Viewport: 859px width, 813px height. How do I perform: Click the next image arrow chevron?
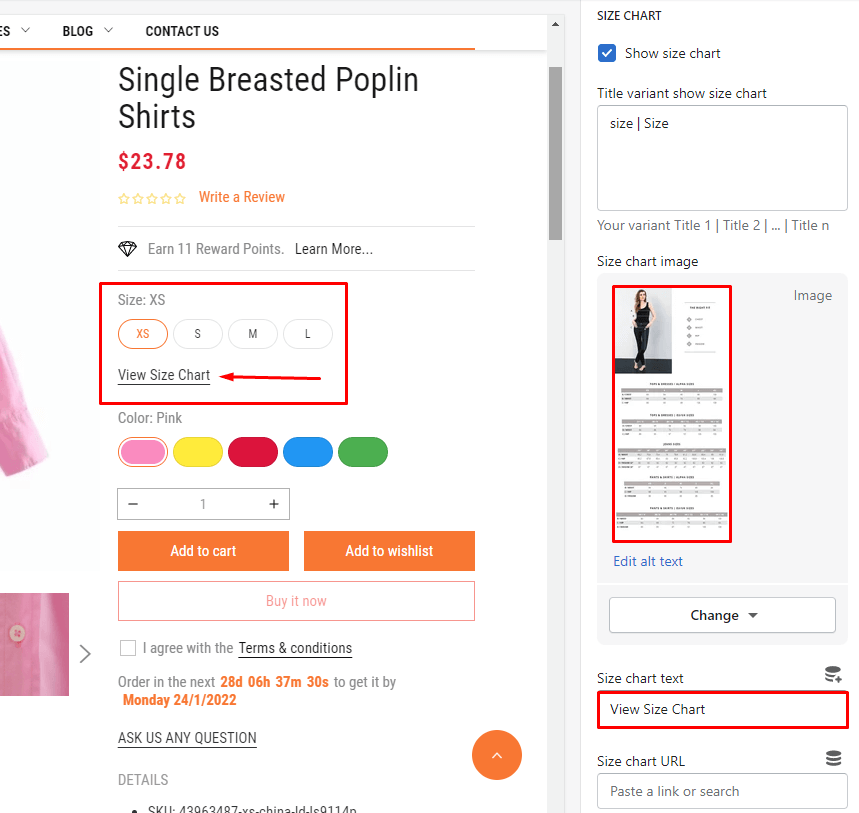tap(85, 654)
